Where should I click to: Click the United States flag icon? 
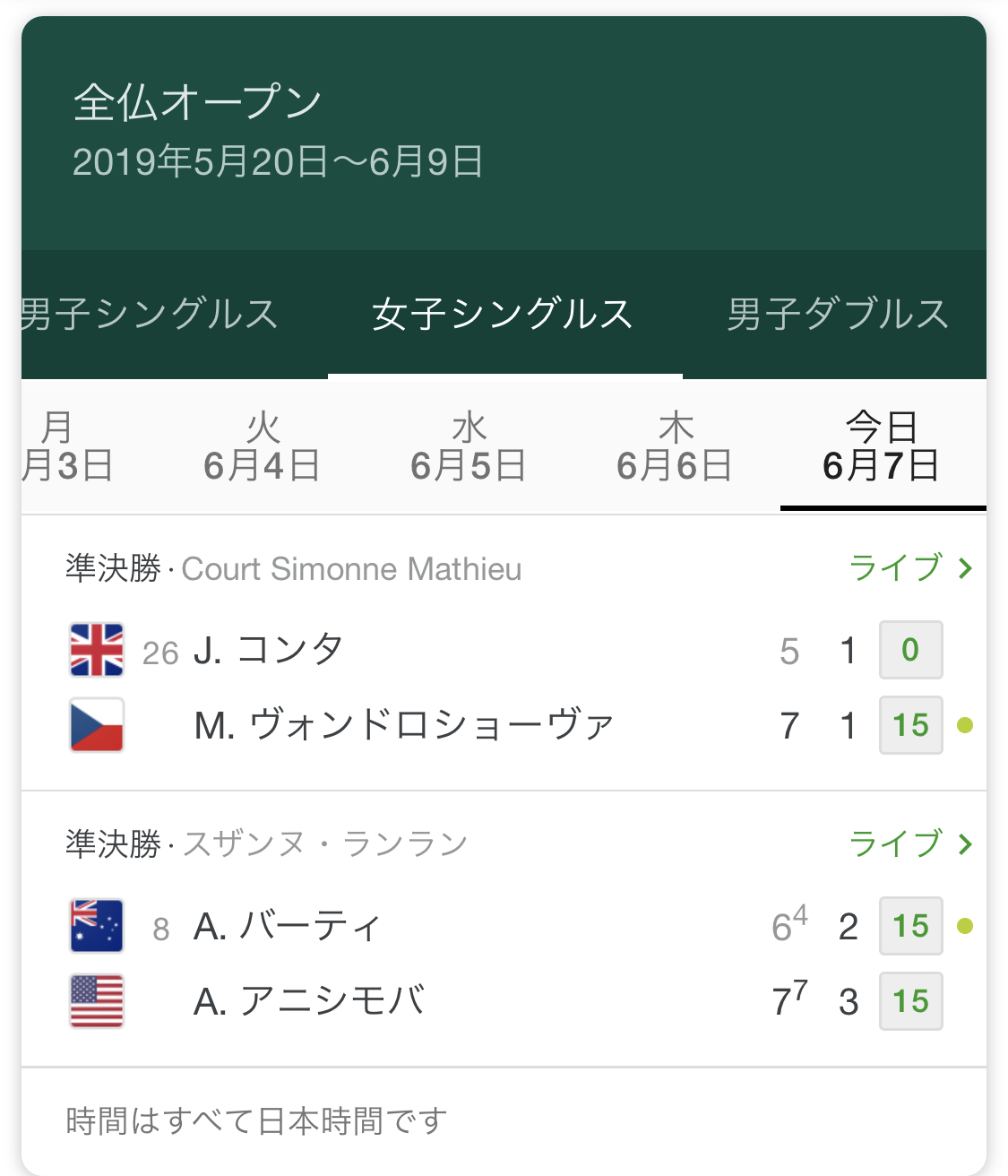(x=97, y=1001)
